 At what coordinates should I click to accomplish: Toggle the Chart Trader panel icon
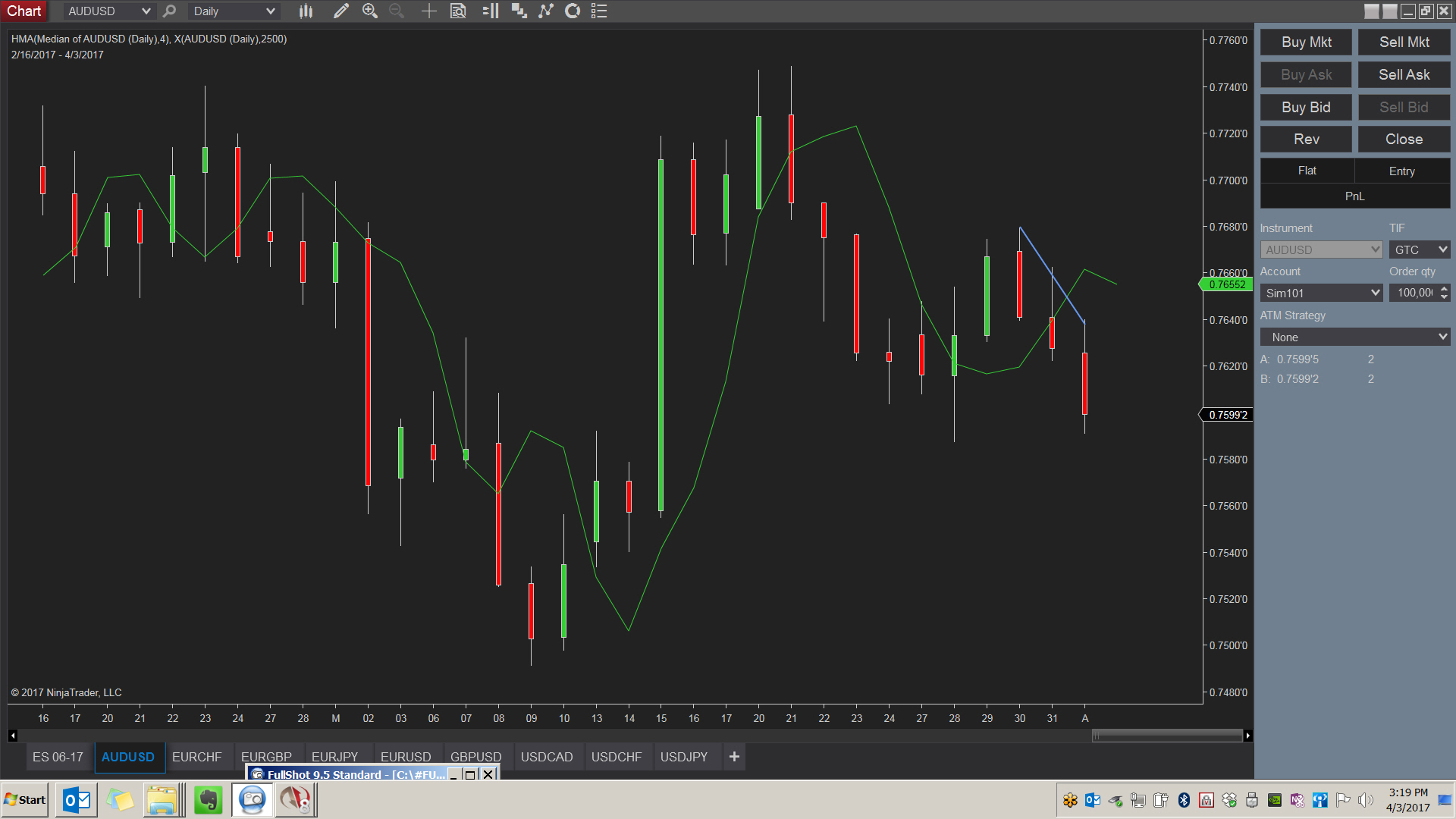click(491, 11)
